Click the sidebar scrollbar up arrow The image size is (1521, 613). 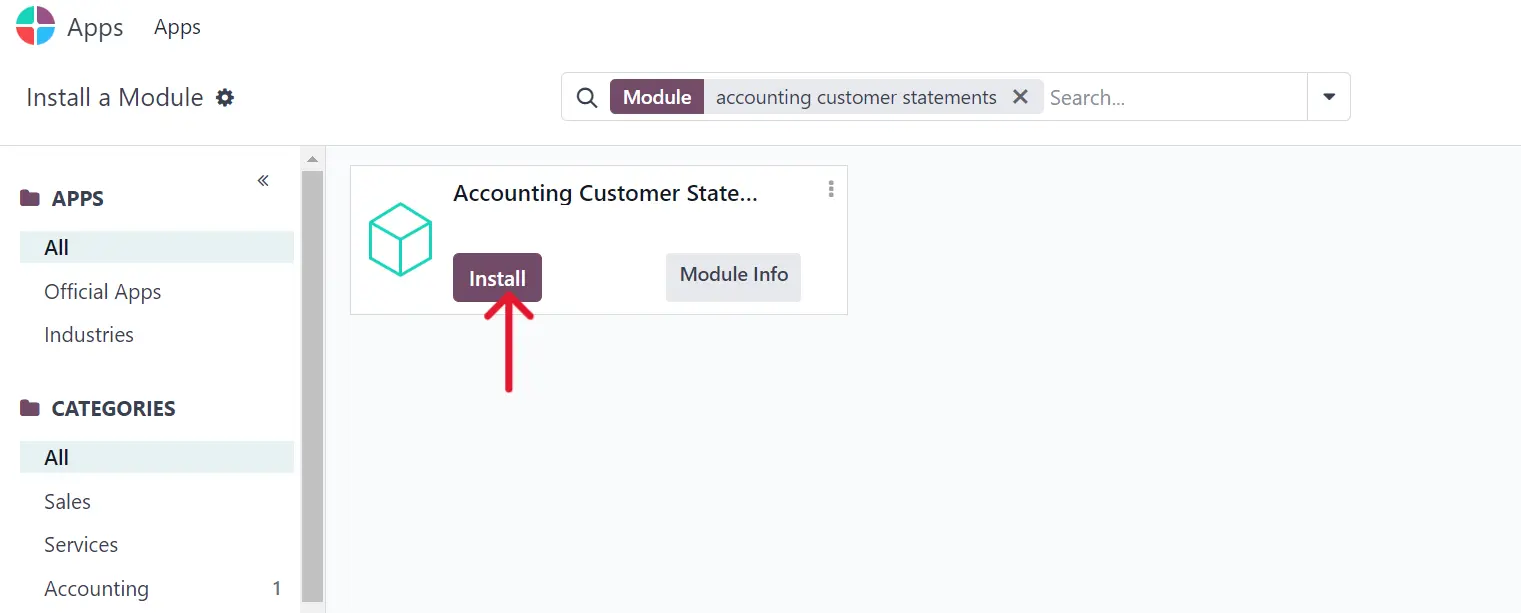(312, 159)
